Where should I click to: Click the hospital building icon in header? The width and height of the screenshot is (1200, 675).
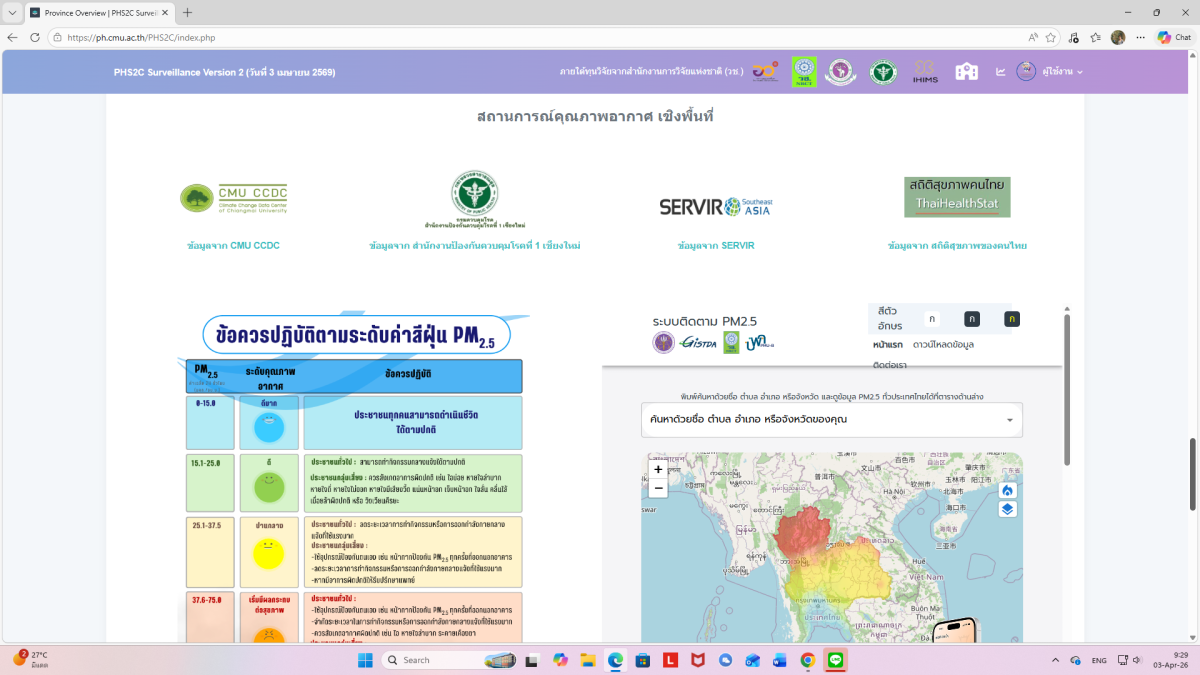pyautogui.click(x=966, y=72)
